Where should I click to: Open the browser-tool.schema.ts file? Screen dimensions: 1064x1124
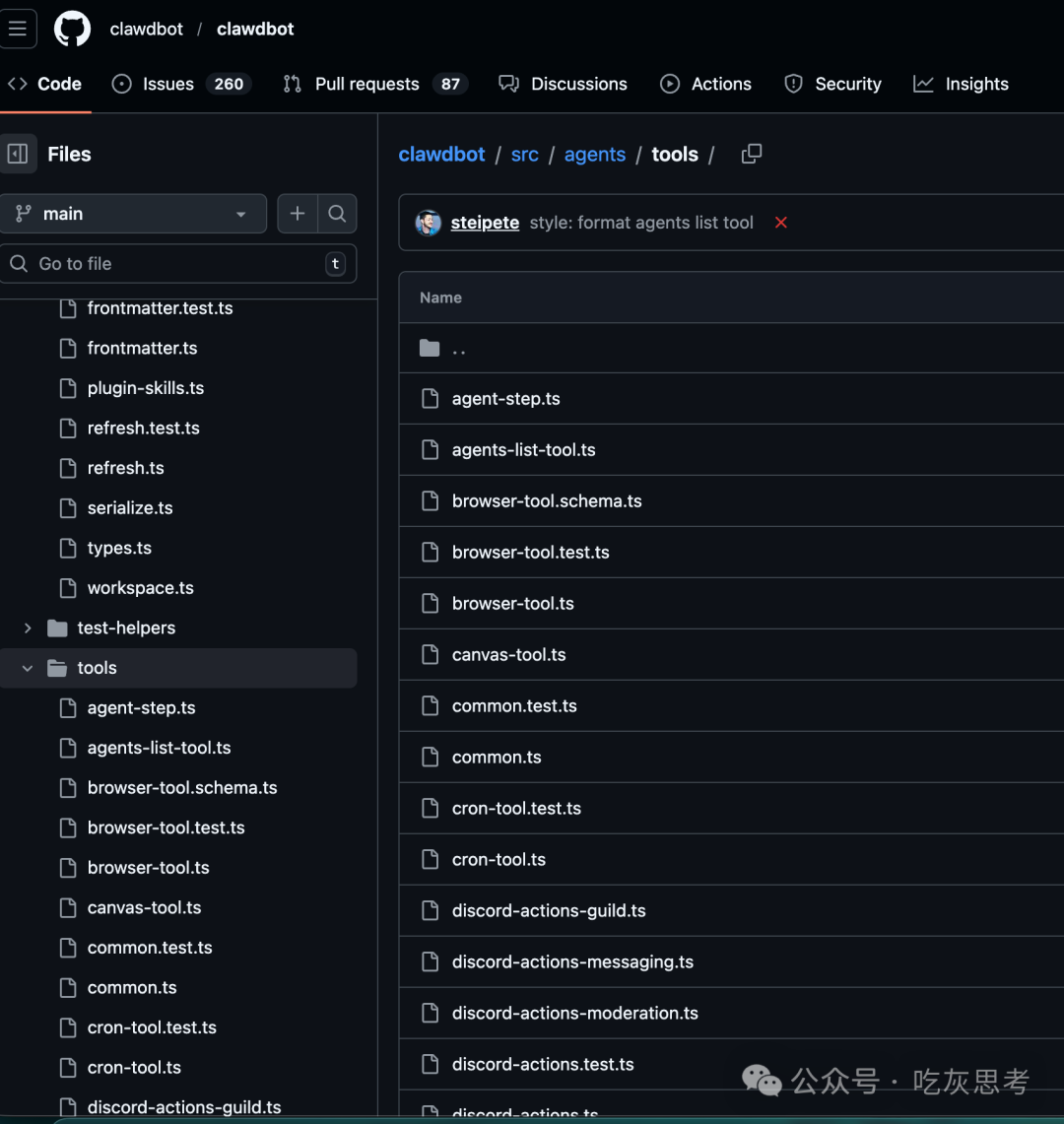click(547, 500)
